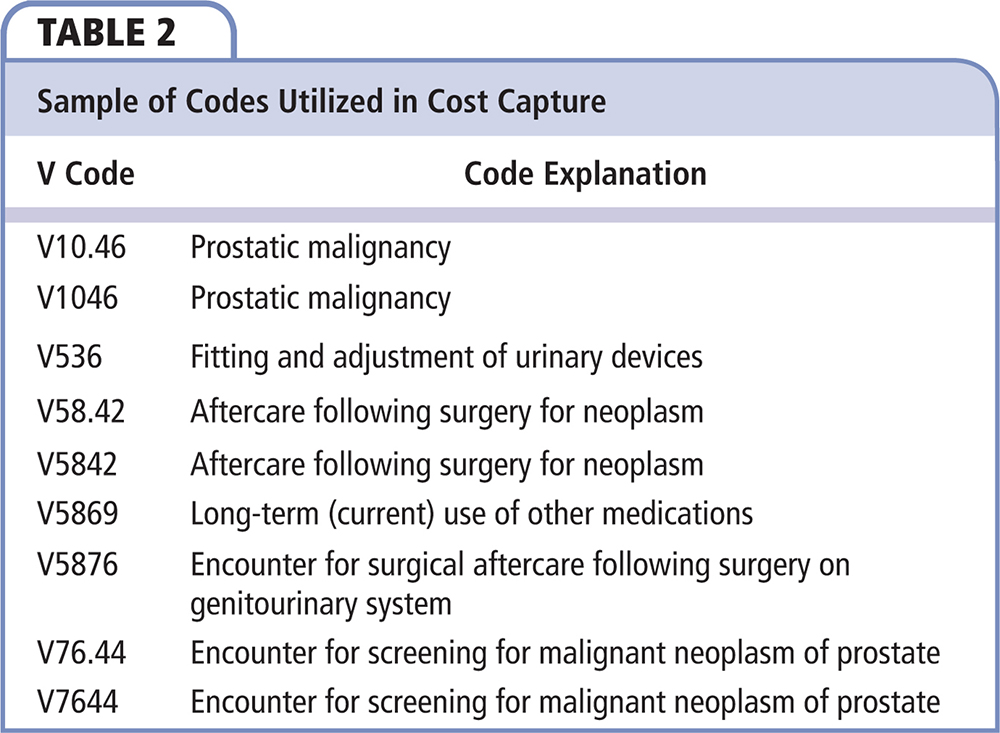Select the V5876 surgical aftercare genitourinary explanation
1000x733 pixels.
coord(520,583)
